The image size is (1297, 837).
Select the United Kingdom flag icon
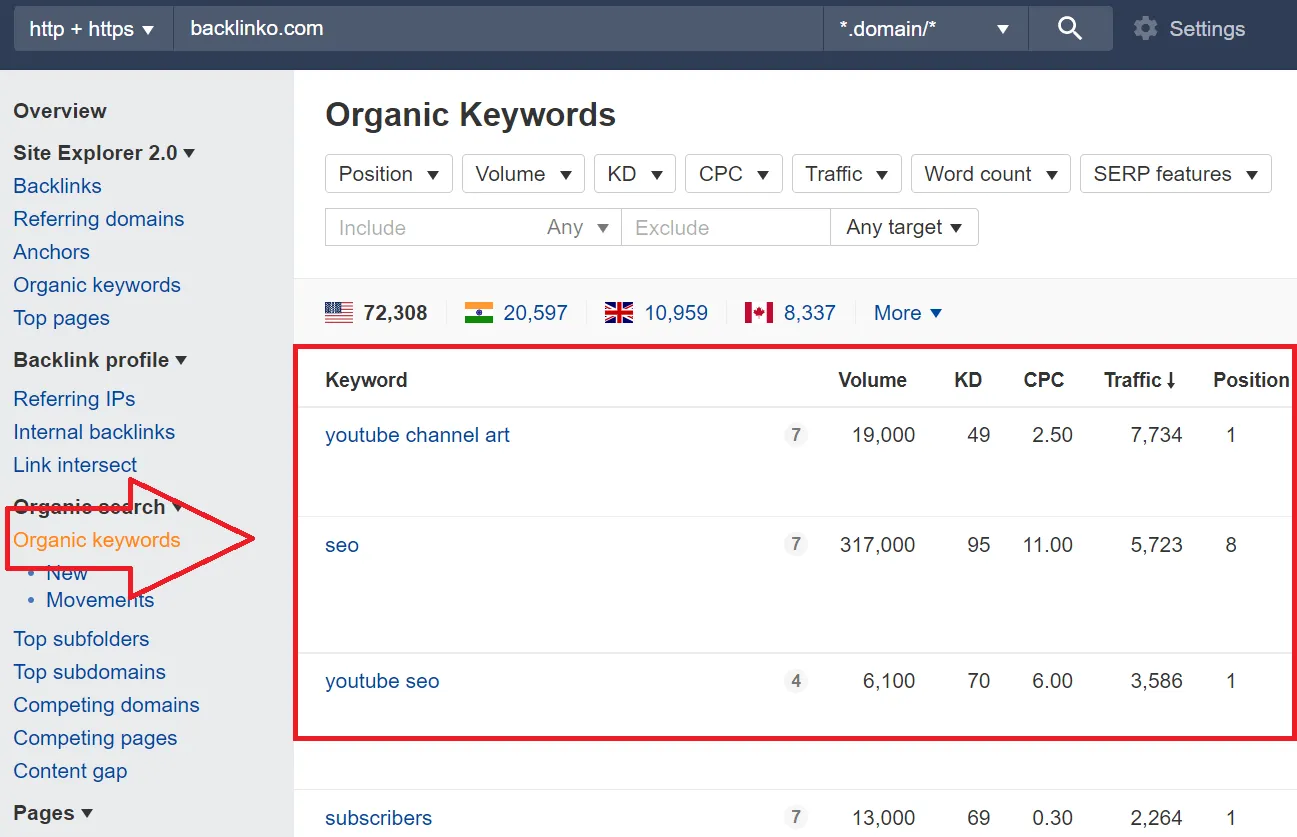619,313
